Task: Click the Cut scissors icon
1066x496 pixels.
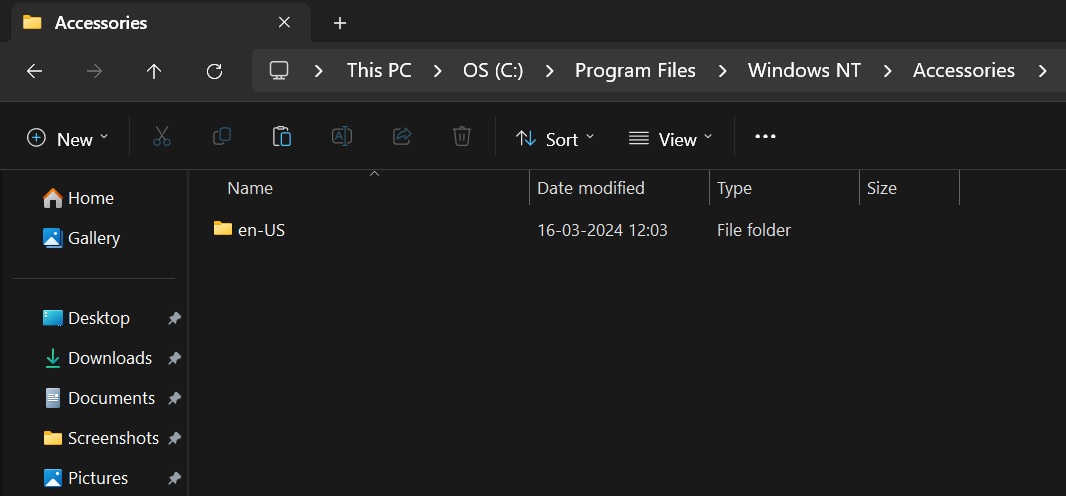Action: click(x=162, y=137)
